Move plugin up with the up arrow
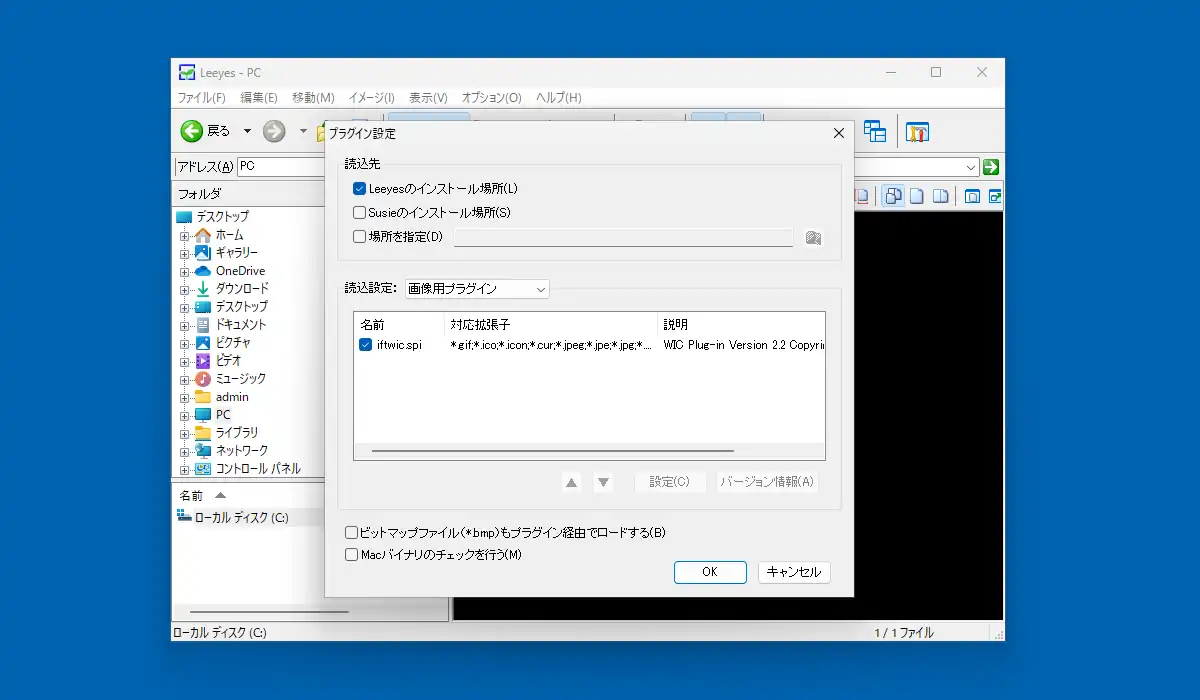 click(571, 482)
